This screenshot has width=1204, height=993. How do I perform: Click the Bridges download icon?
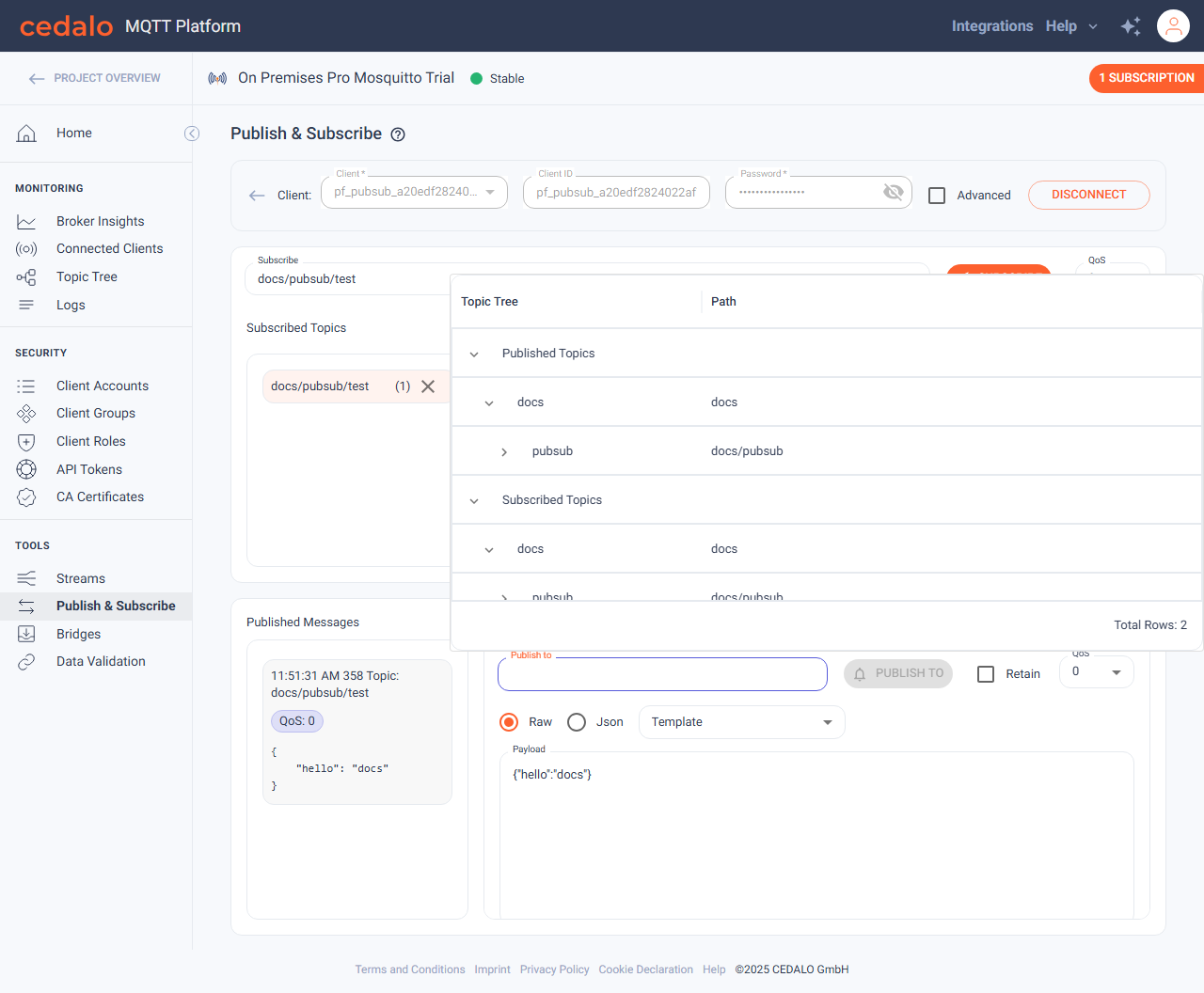tap(26, 634)
